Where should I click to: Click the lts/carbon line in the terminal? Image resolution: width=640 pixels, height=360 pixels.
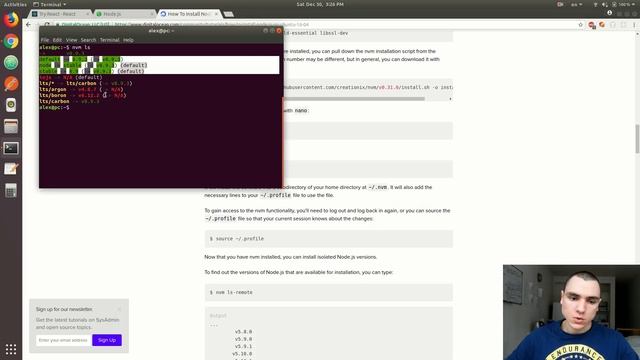click(70, 101)
